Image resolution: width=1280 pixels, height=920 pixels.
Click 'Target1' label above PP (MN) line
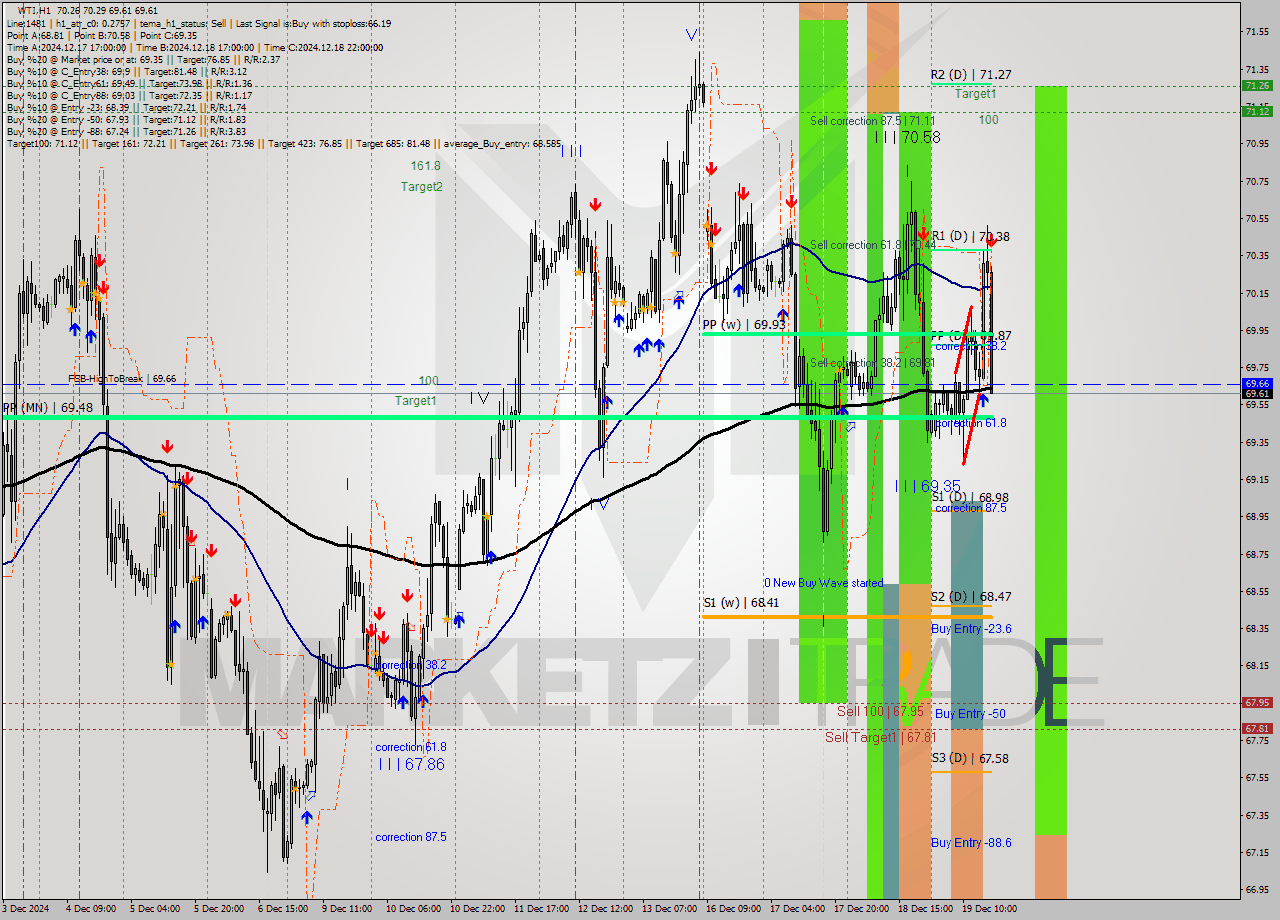click(x=415, y=400)
